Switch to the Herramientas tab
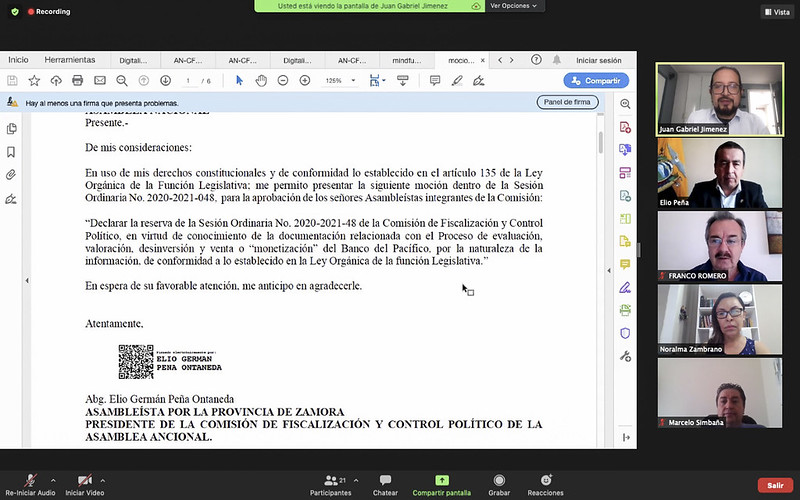 pyautogui.click(x=70, y=60)
